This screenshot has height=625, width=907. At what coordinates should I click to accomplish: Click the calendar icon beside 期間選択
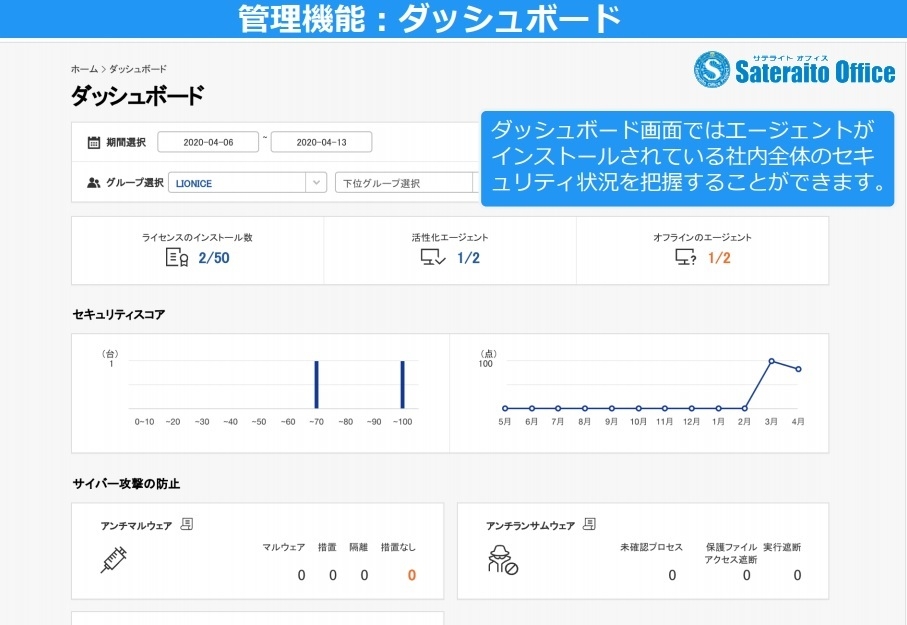95,141
